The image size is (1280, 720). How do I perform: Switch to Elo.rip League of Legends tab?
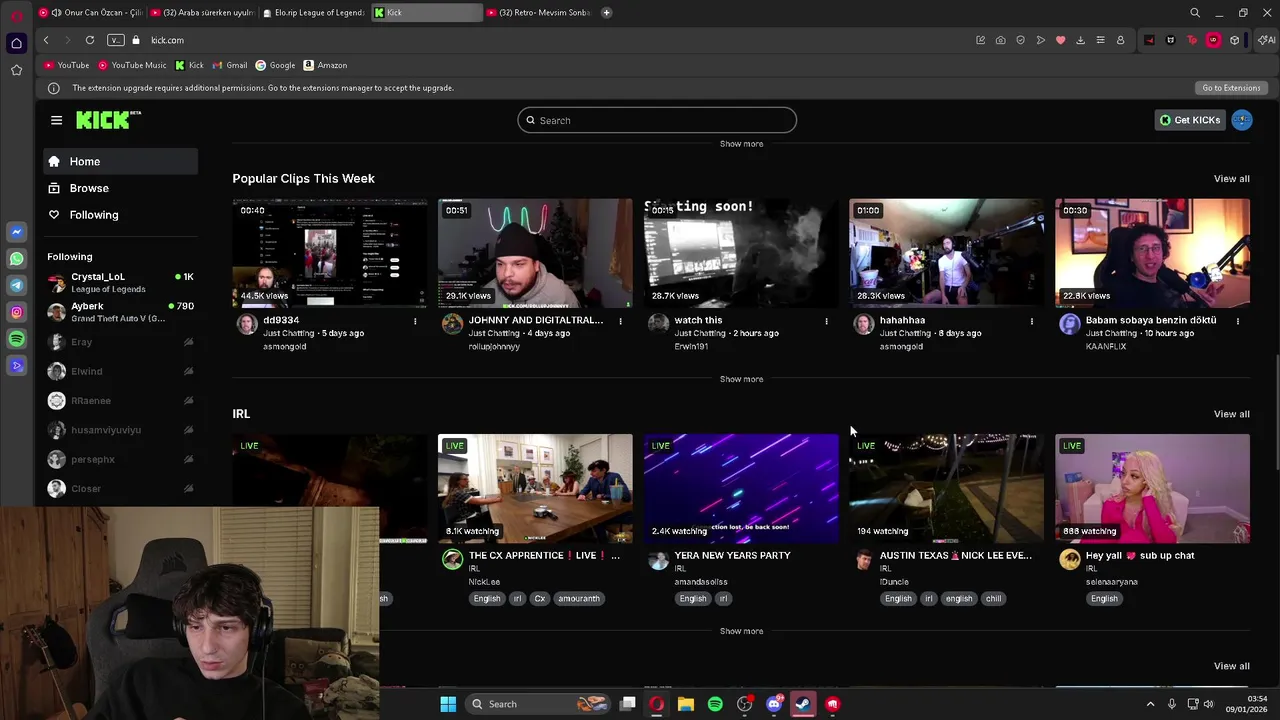tap(315, 13)
